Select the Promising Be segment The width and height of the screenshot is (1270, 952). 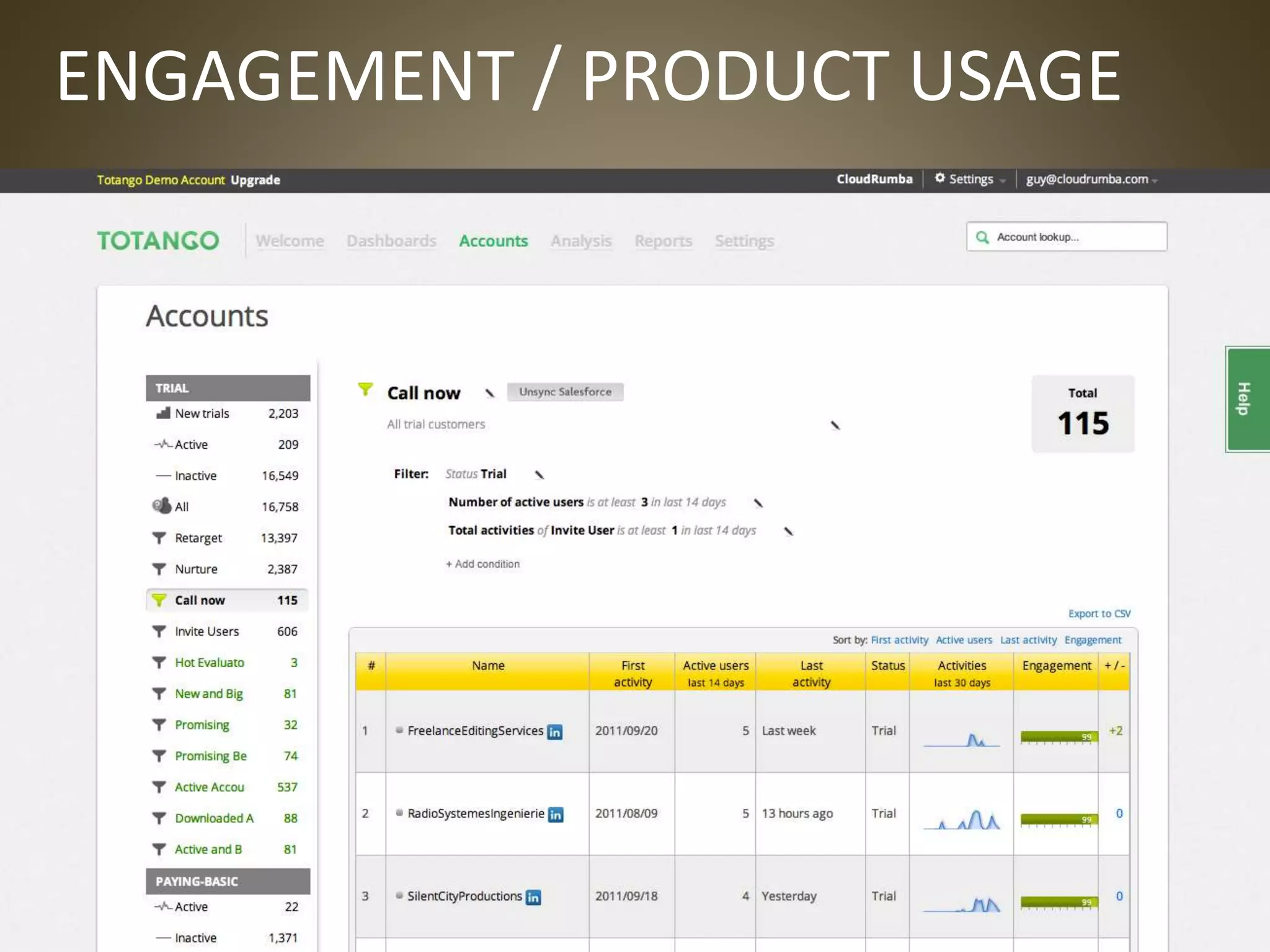click(227, 756)
